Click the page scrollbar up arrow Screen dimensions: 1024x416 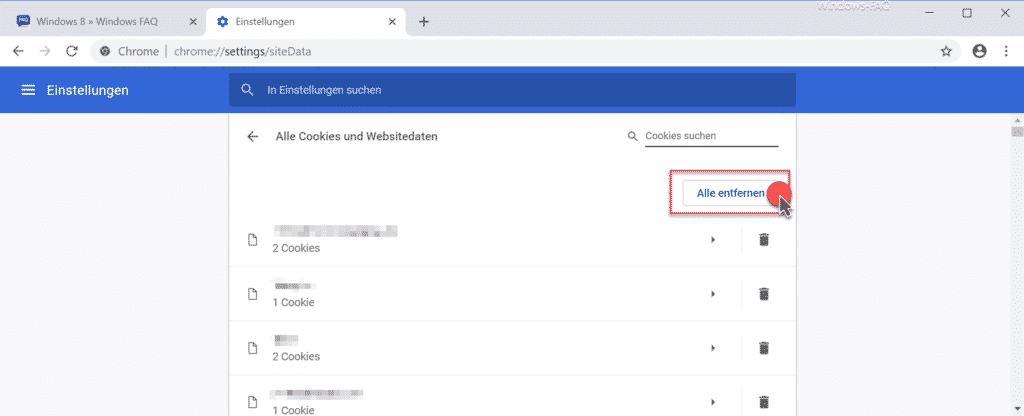[1017, 120]
